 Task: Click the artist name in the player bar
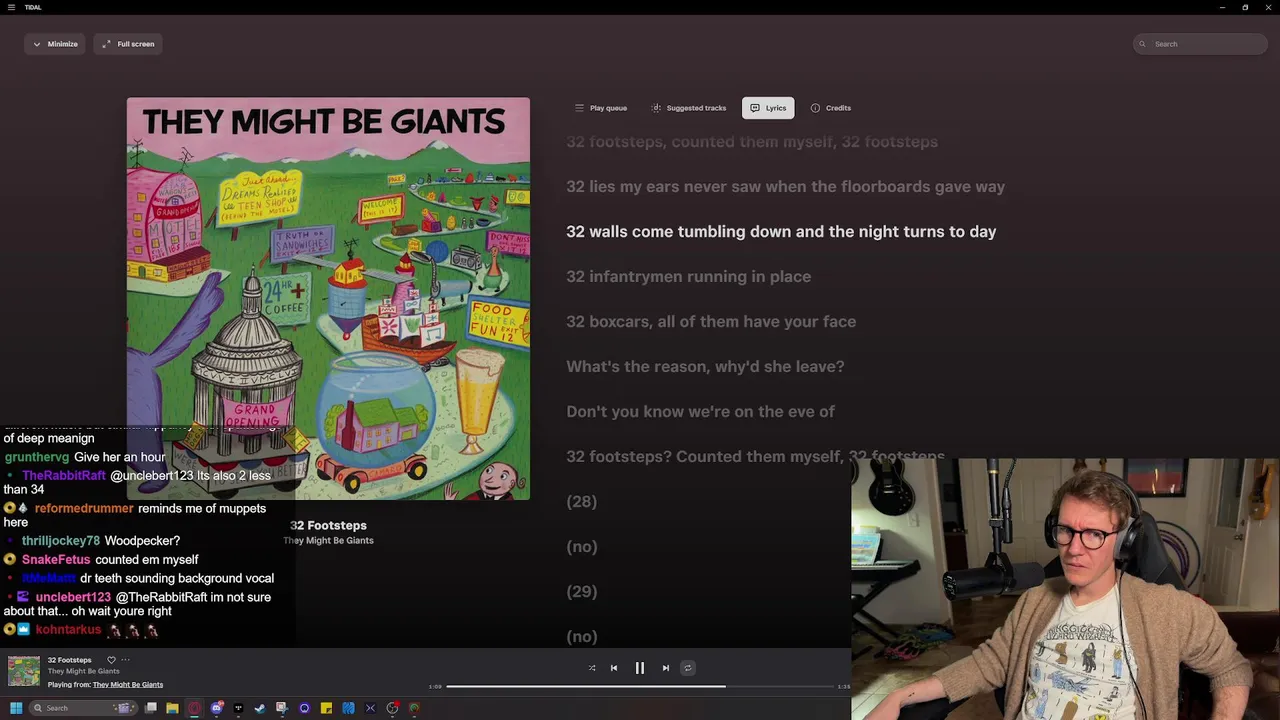tap(84, 671)
